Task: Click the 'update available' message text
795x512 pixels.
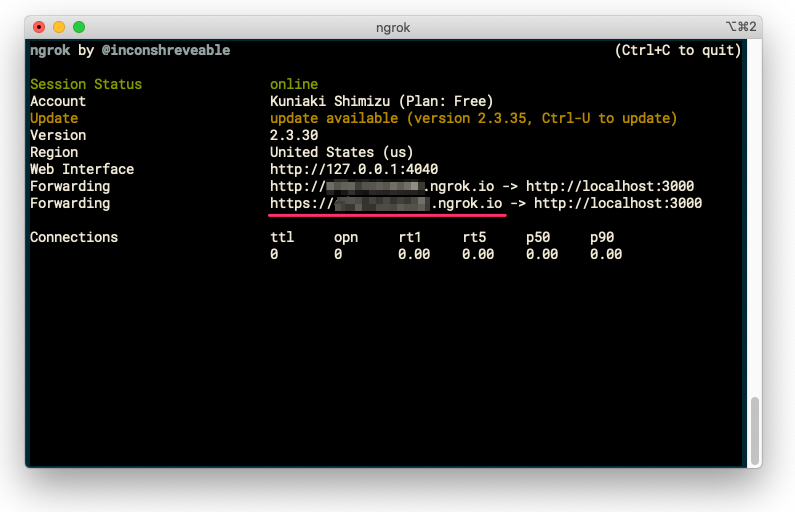Action: tap(474, 118)
